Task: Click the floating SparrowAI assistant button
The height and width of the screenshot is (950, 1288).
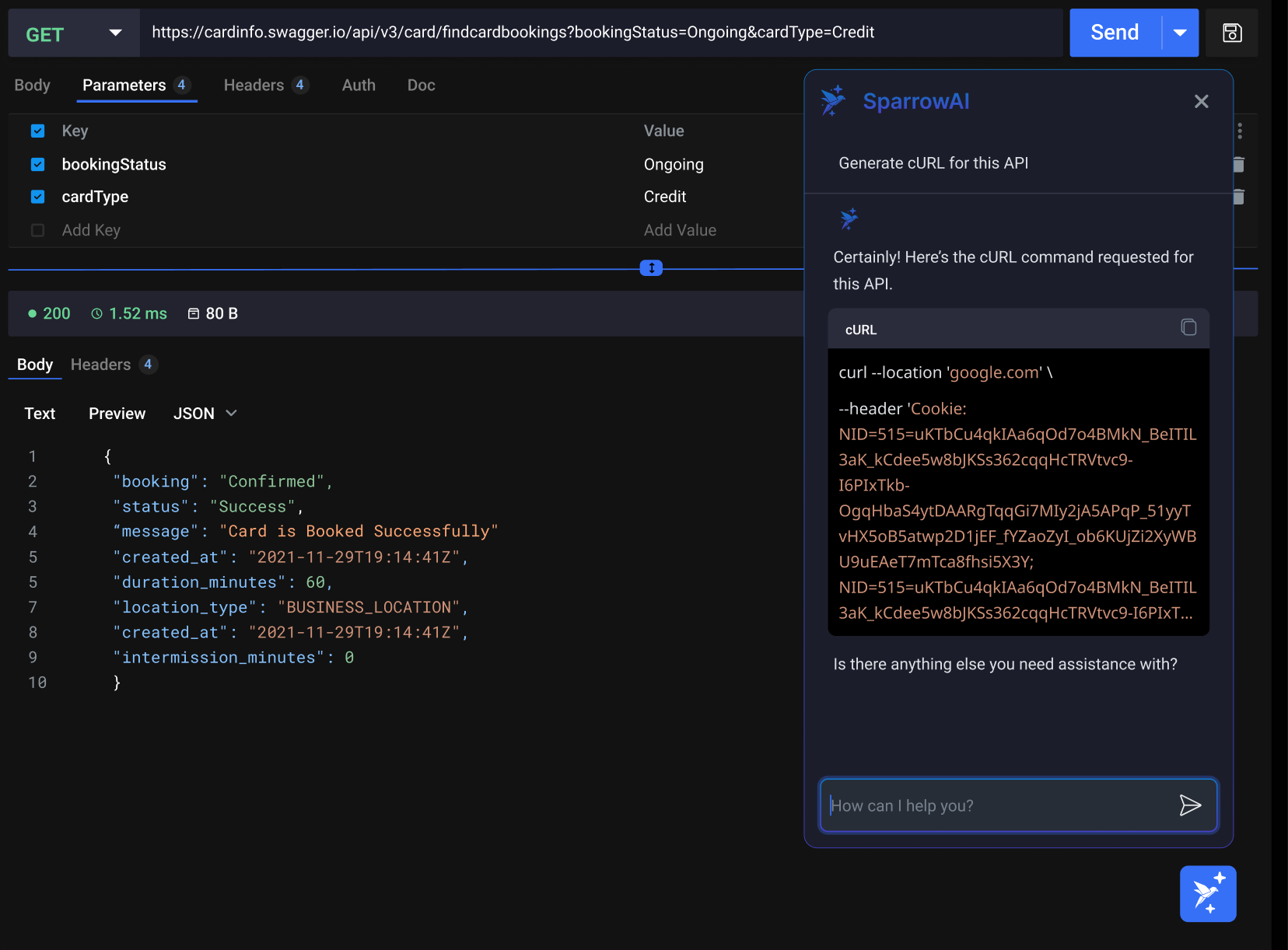Action: (1208, 894)
